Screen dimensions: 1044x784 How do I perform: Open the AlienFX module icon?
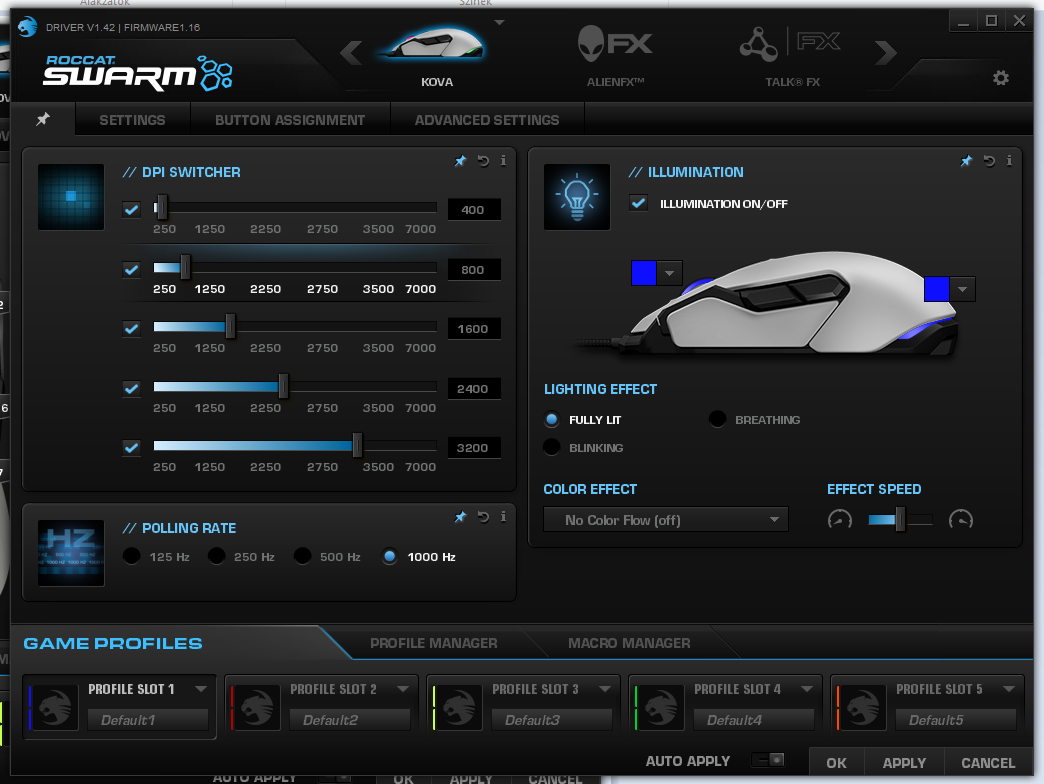(615, 45)
